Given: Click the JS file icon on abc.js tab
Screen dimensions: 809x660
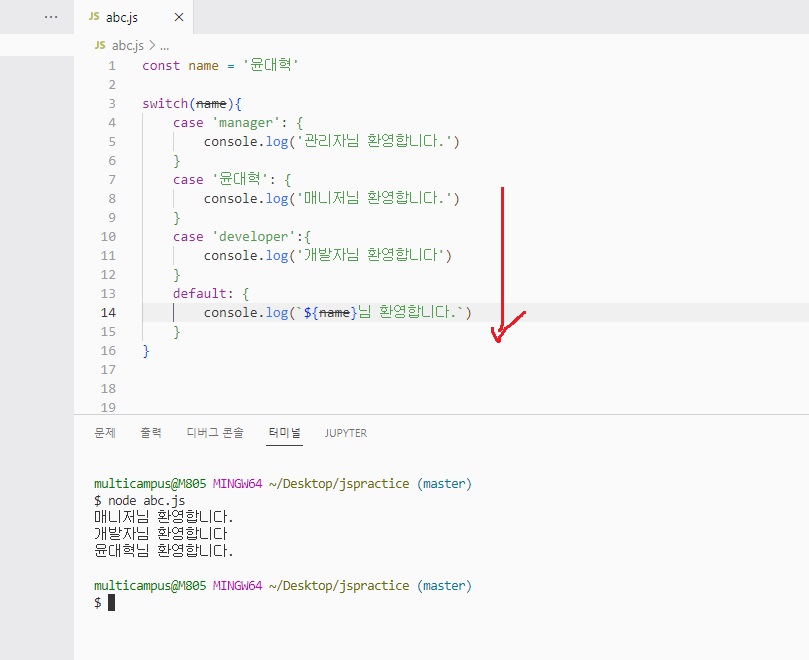Looking at the screenshot, I should point(94,17).
